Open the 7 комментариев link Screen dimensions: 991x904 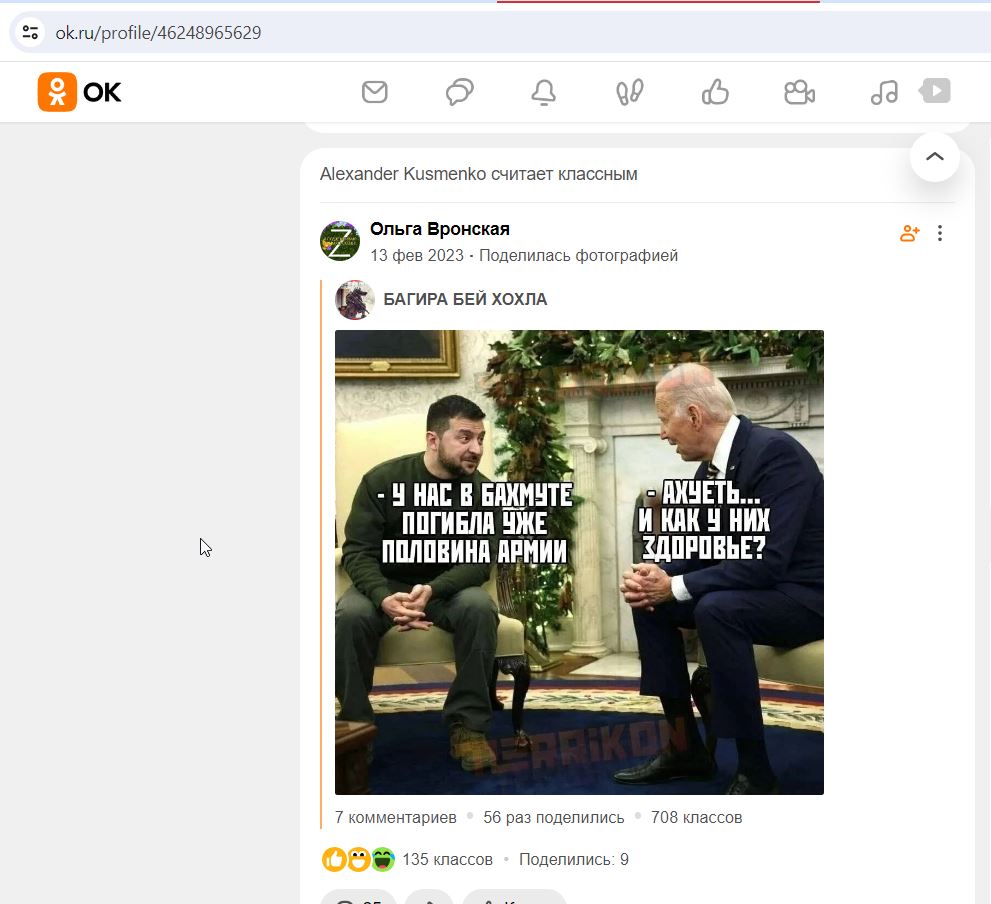point(396,817)
